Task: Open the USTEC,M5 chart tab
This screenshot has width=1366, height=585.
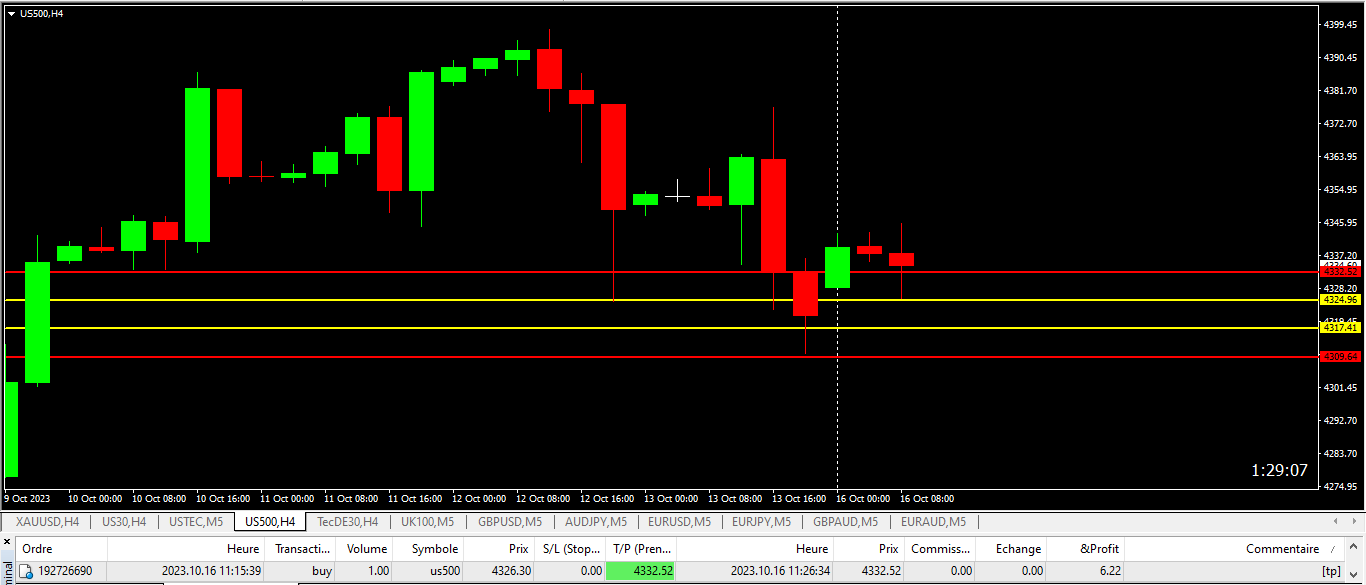Action: (196, 522)
